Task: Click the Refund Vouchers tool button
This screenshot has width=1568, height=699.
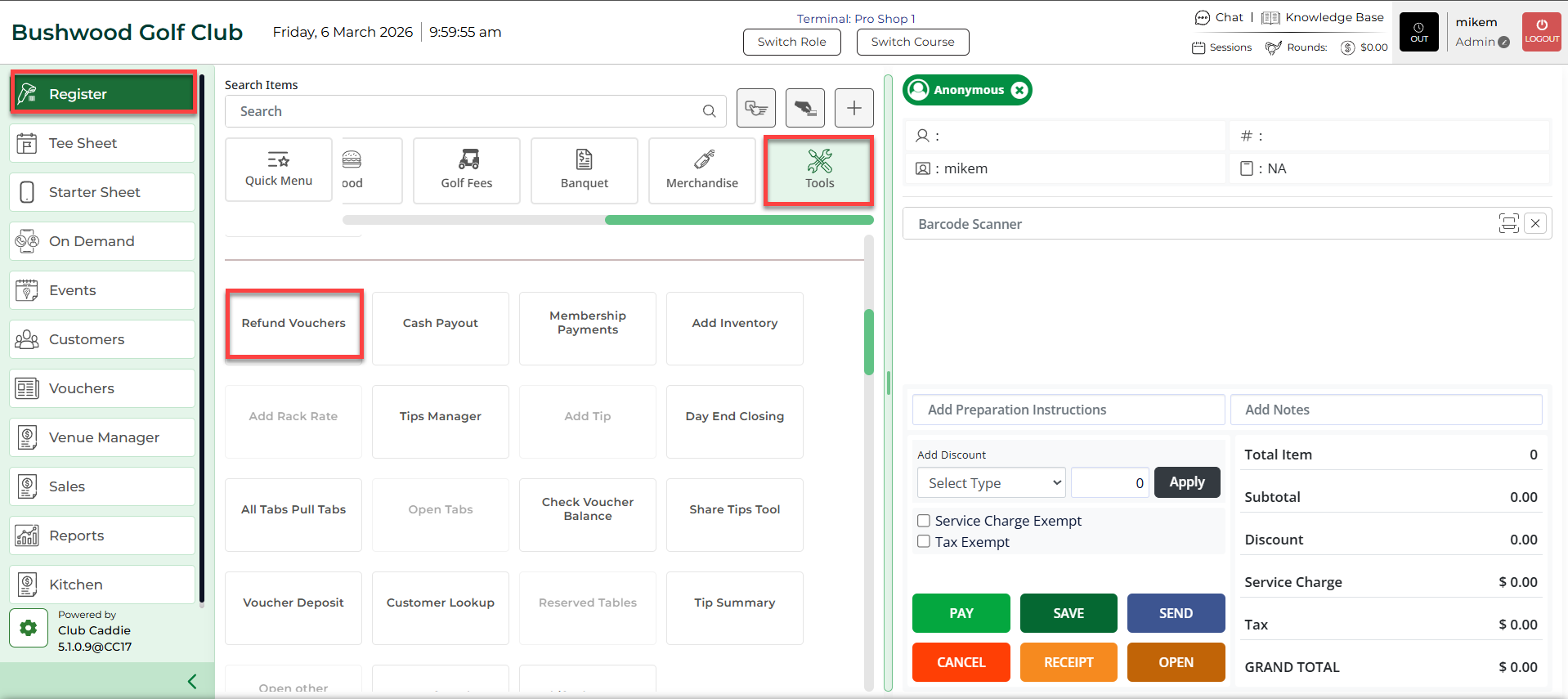Action: [x=293, y=324]
